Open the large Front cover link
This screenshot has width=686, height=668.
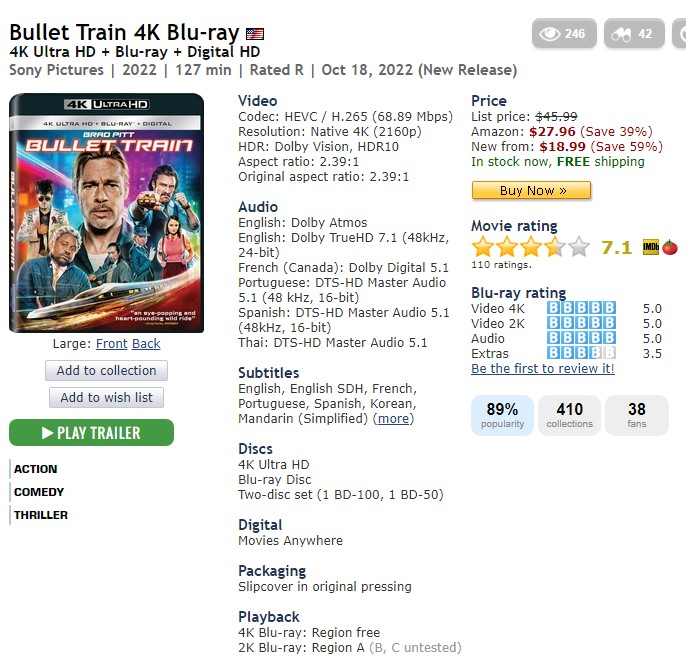tap(112, 344)
